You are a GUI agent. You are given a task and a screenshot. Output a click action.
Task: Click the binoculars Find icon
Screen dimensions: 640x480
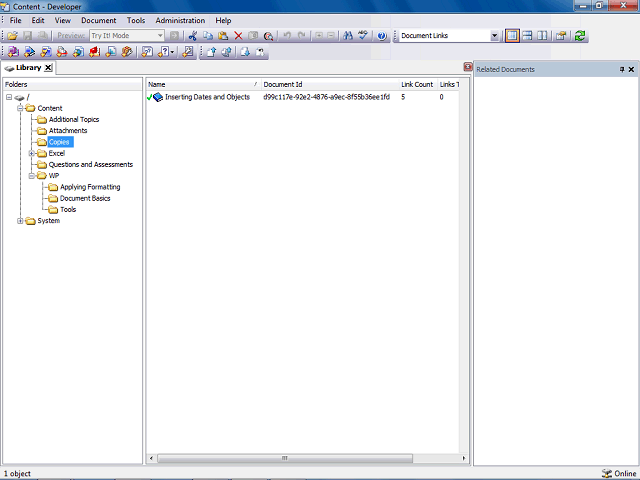348,36
